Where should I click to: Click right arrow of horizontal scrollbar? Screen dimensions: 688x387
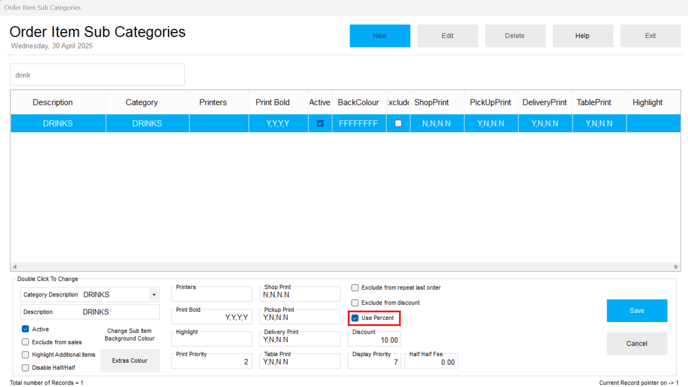pos(676,267)
